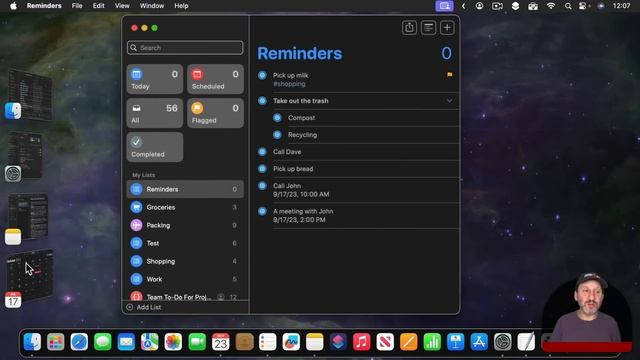Open Mail from the Dock
Viewport: 640px width, 360px height.
click(x=126, y=342)
